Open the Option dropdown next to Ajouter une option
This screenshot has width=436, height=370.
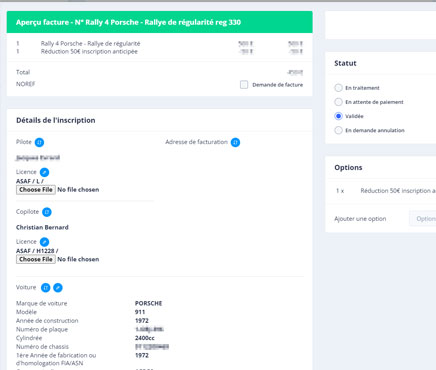point(423,219)
